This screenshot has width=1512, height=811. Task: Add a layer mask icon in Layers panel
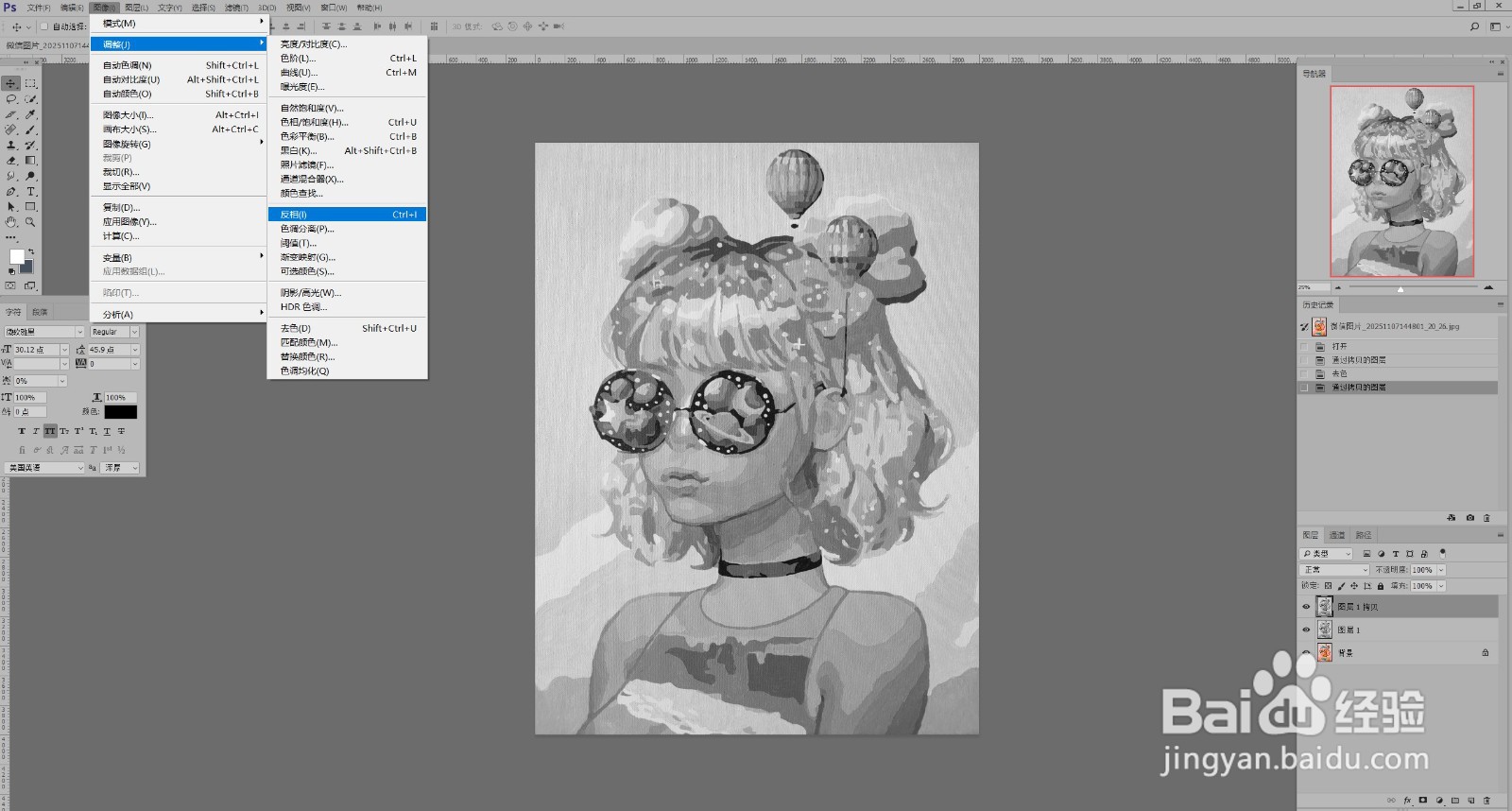[x=1423, y=800]
